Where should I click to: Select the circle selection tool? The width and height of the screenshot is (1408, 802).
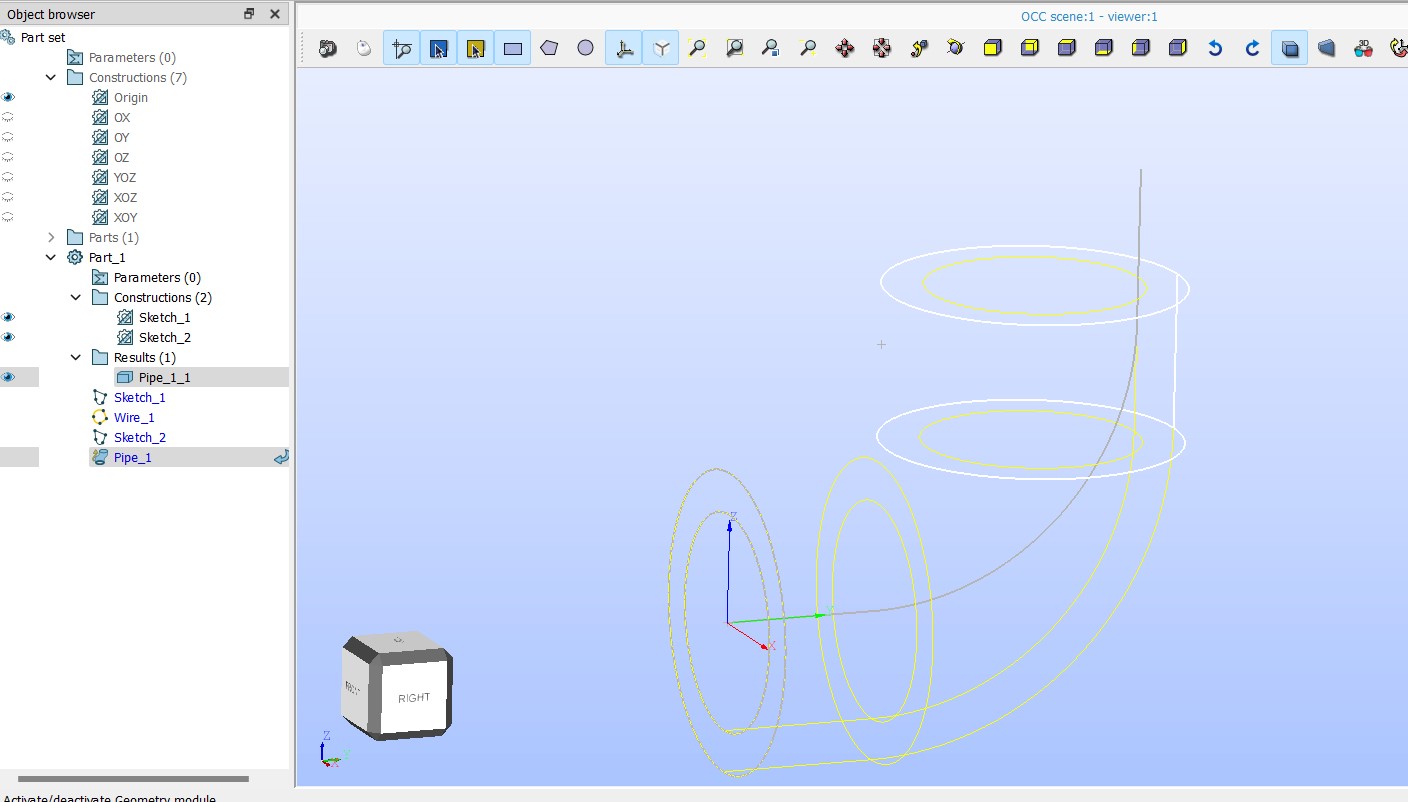pyautogui.click(x=586, y=48)
